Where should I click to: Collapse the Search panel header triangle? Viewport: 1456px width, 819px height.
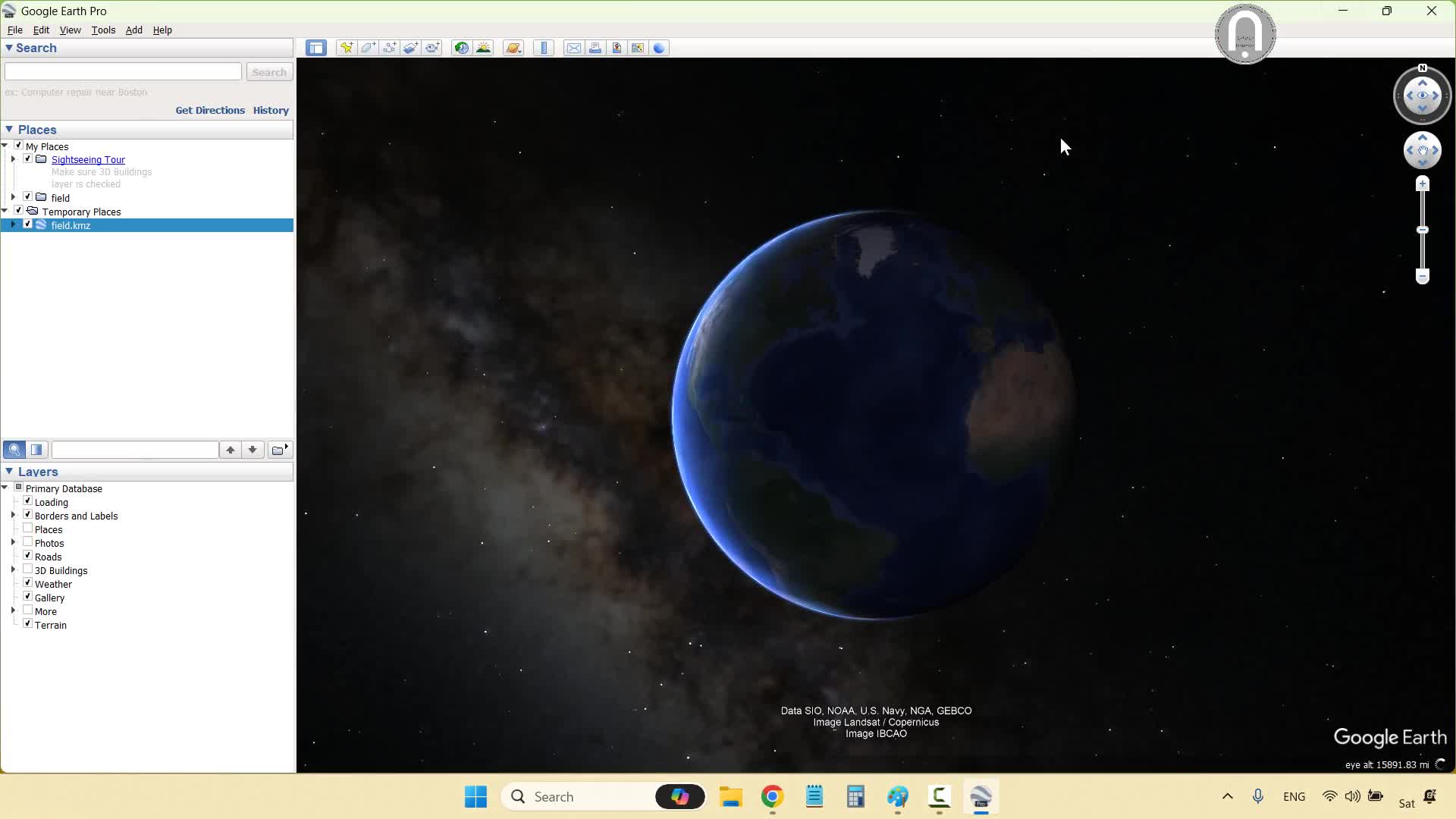tap(9, 48)
